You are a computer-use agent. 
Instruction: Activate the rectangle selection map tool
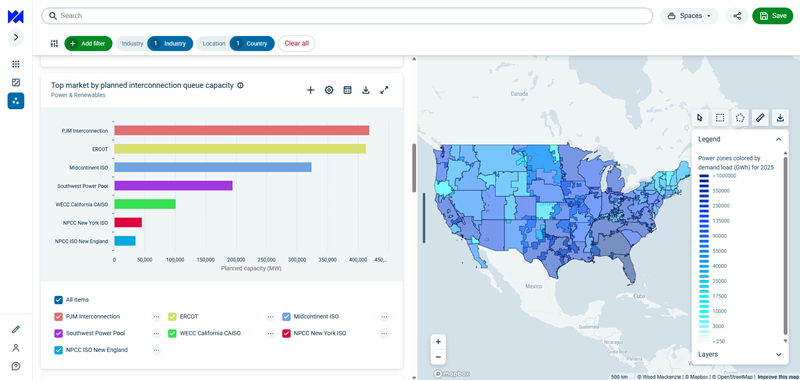coord(720,118)
